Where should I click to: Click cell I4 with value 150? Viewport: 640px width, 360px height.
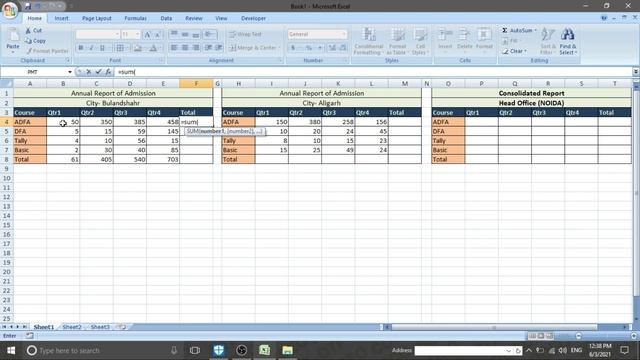272,122
